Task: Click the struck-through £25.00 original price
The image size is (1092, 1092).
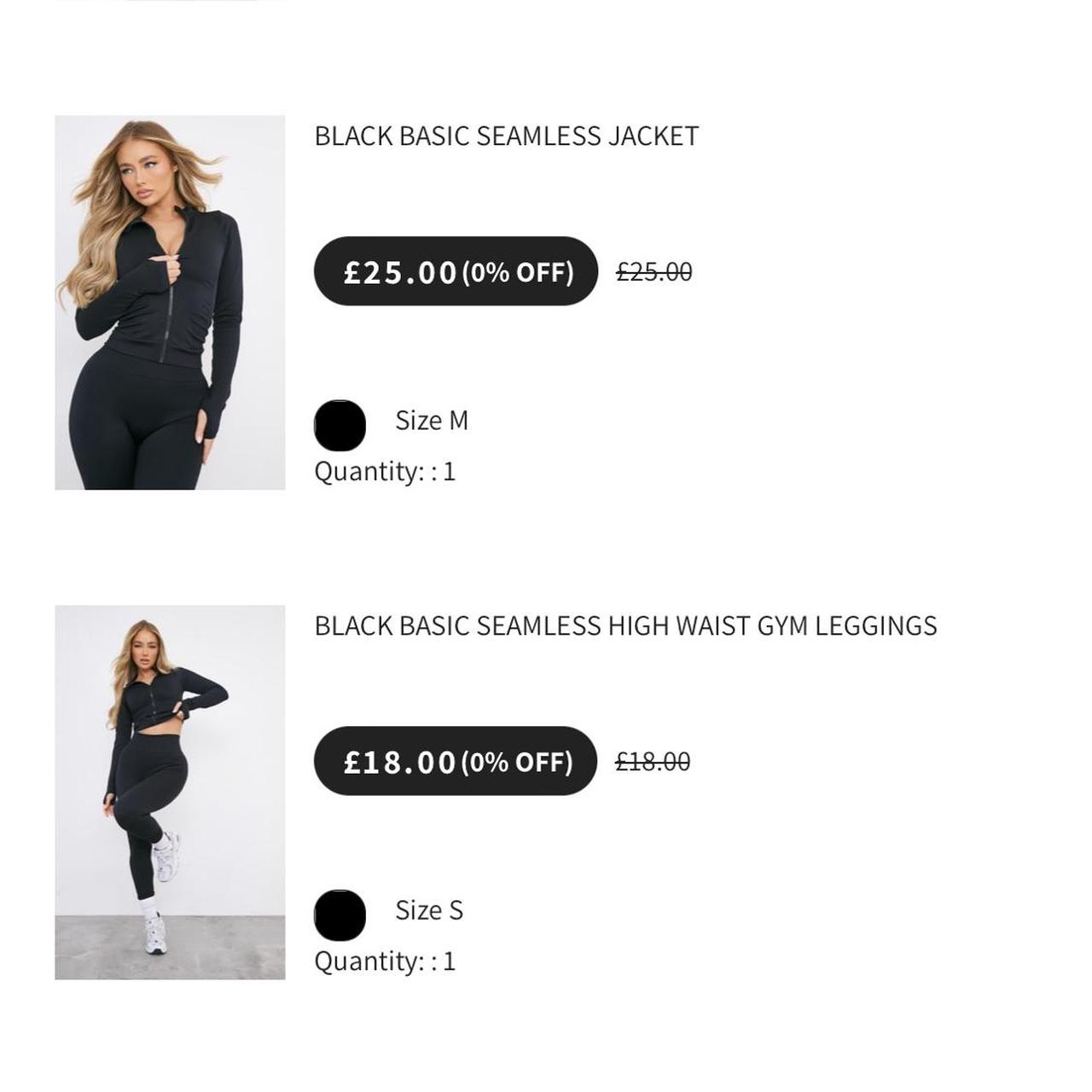Action: 654,272
